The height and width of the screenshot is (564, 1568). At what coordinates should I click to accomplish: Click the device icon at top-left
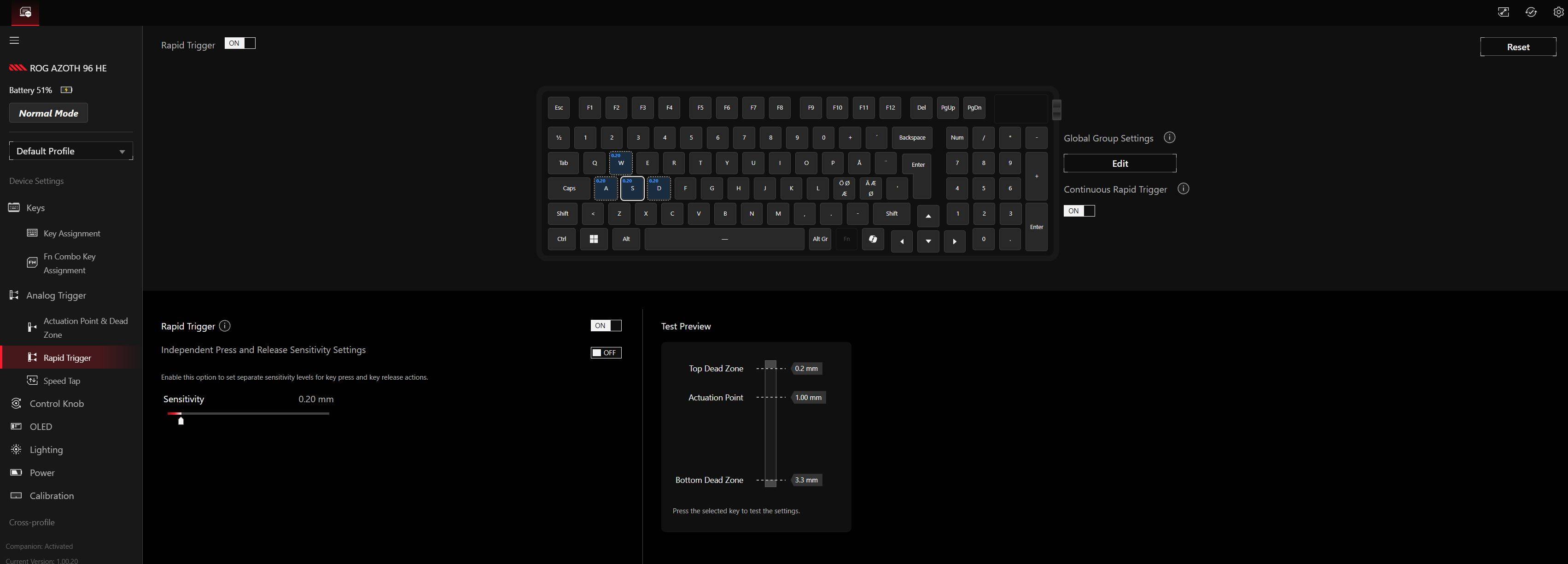(x=25, y=12)
